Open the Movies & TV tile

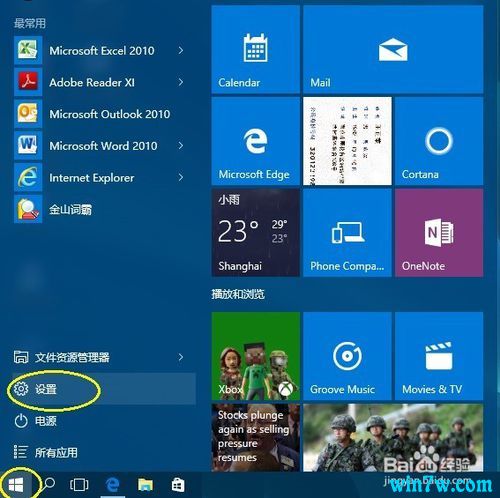(439, 356)
